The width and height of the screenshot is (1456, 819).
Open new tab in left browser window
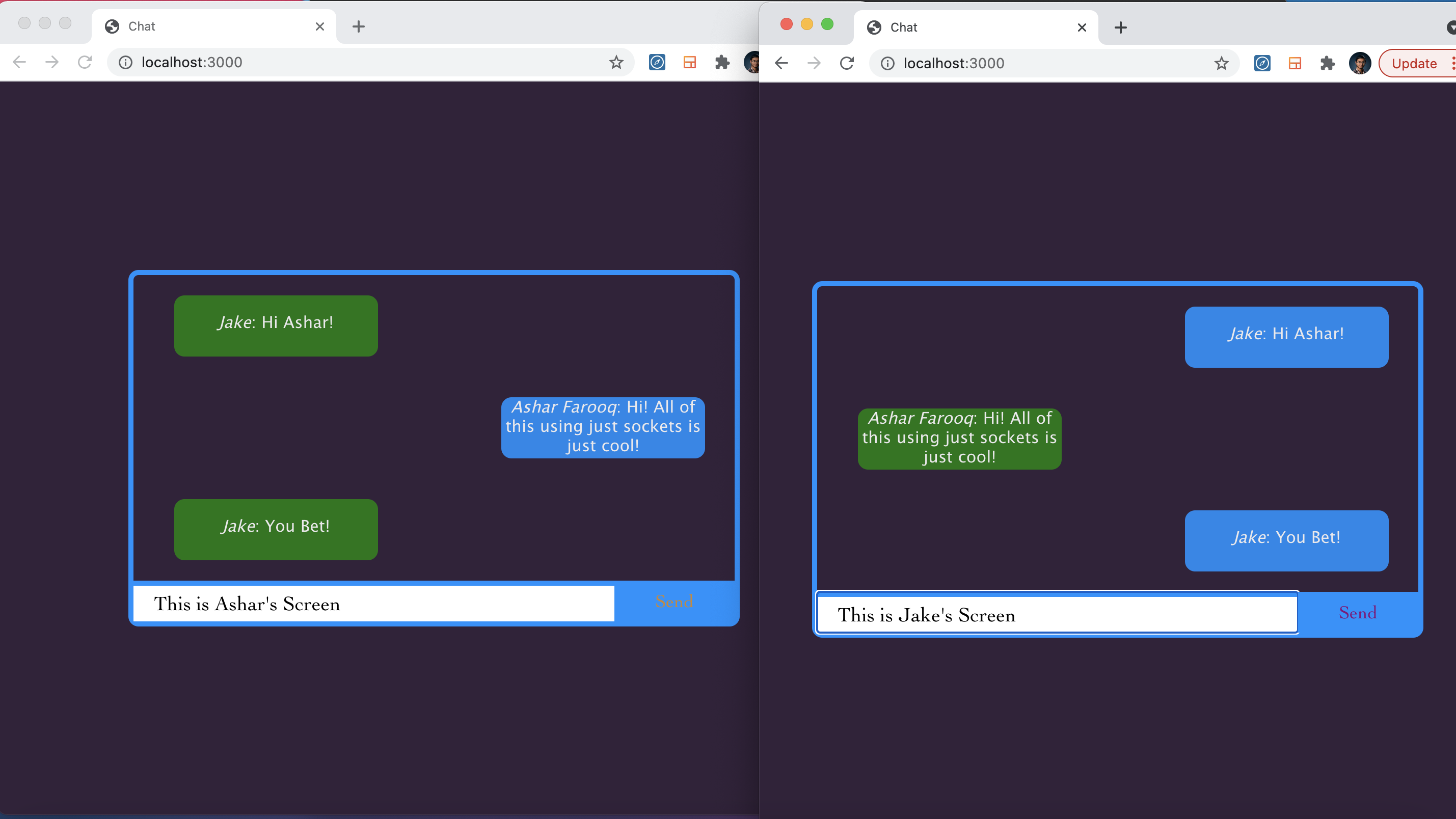(358, 26)
